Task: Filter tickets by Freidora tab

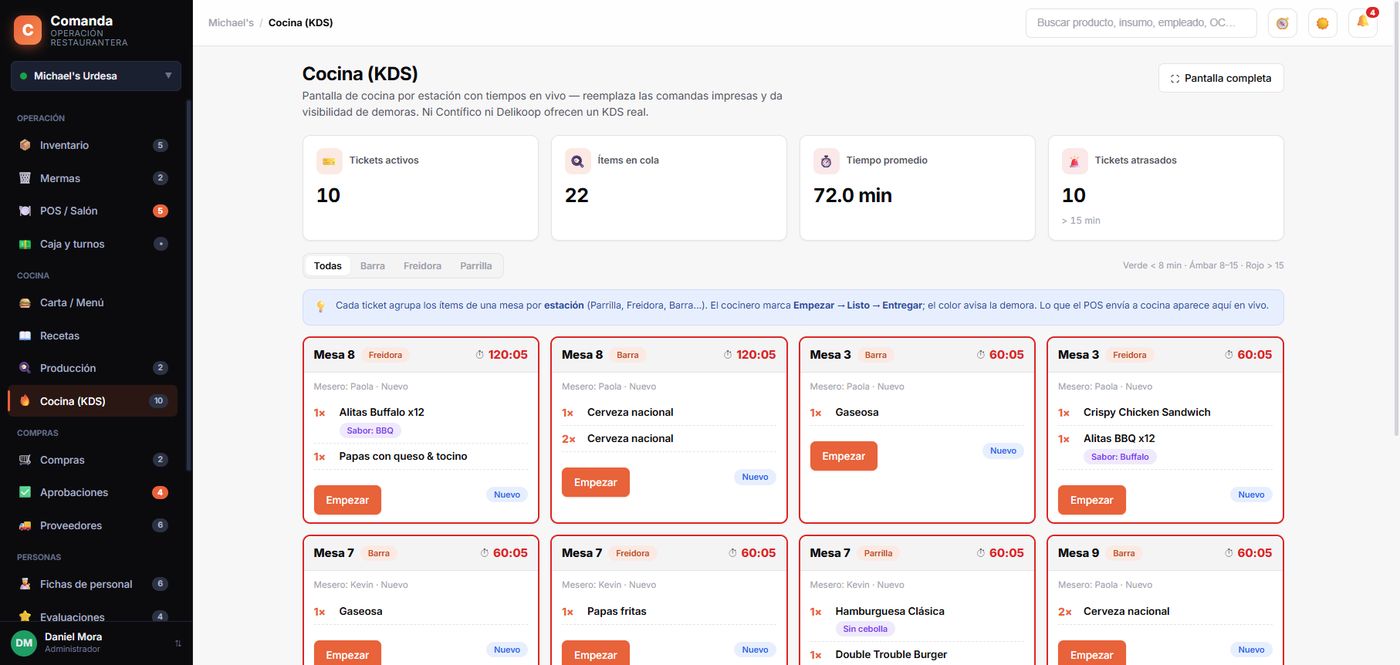Action: coord(422,266)
